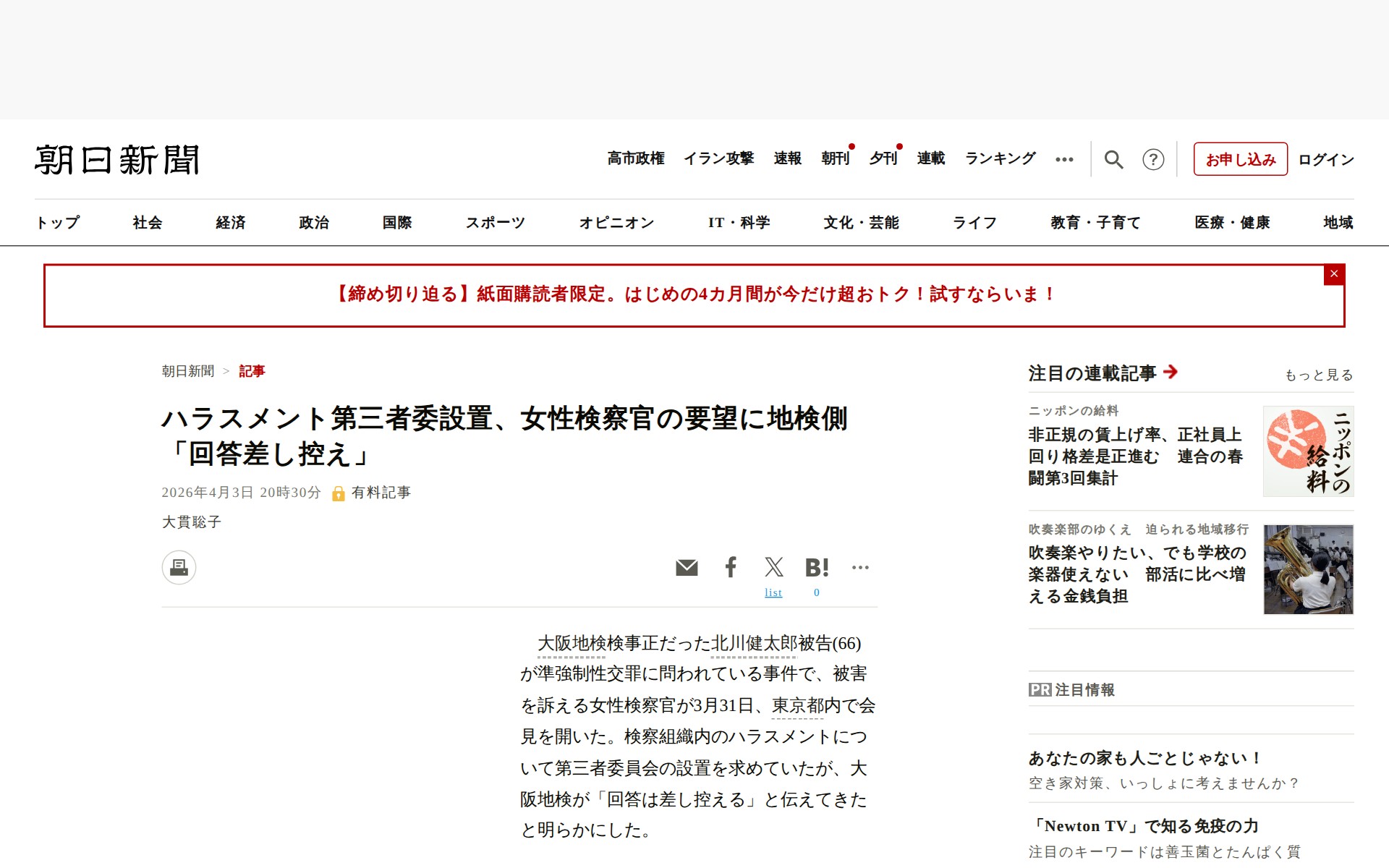The height and width of the screenshot is (868, 1389).
Task: Share article on Facebook
Action: [x=731, y=567]
